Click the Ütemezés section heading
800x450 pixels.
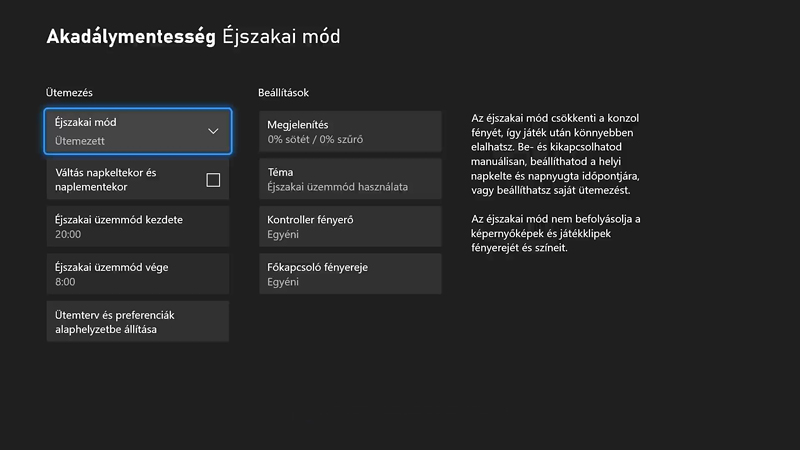point(69,93)
